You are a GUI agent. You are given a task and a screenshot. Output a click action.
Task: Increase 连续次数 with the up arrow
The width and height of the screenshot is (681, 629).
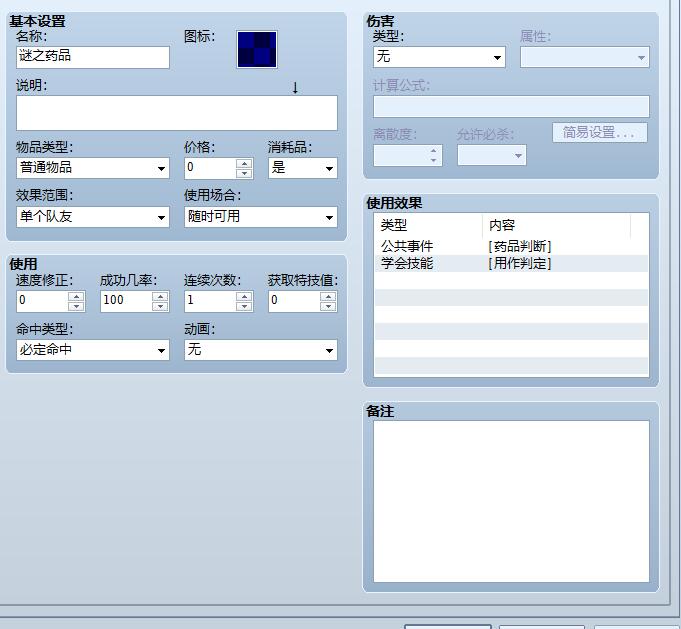coord(245,296)
